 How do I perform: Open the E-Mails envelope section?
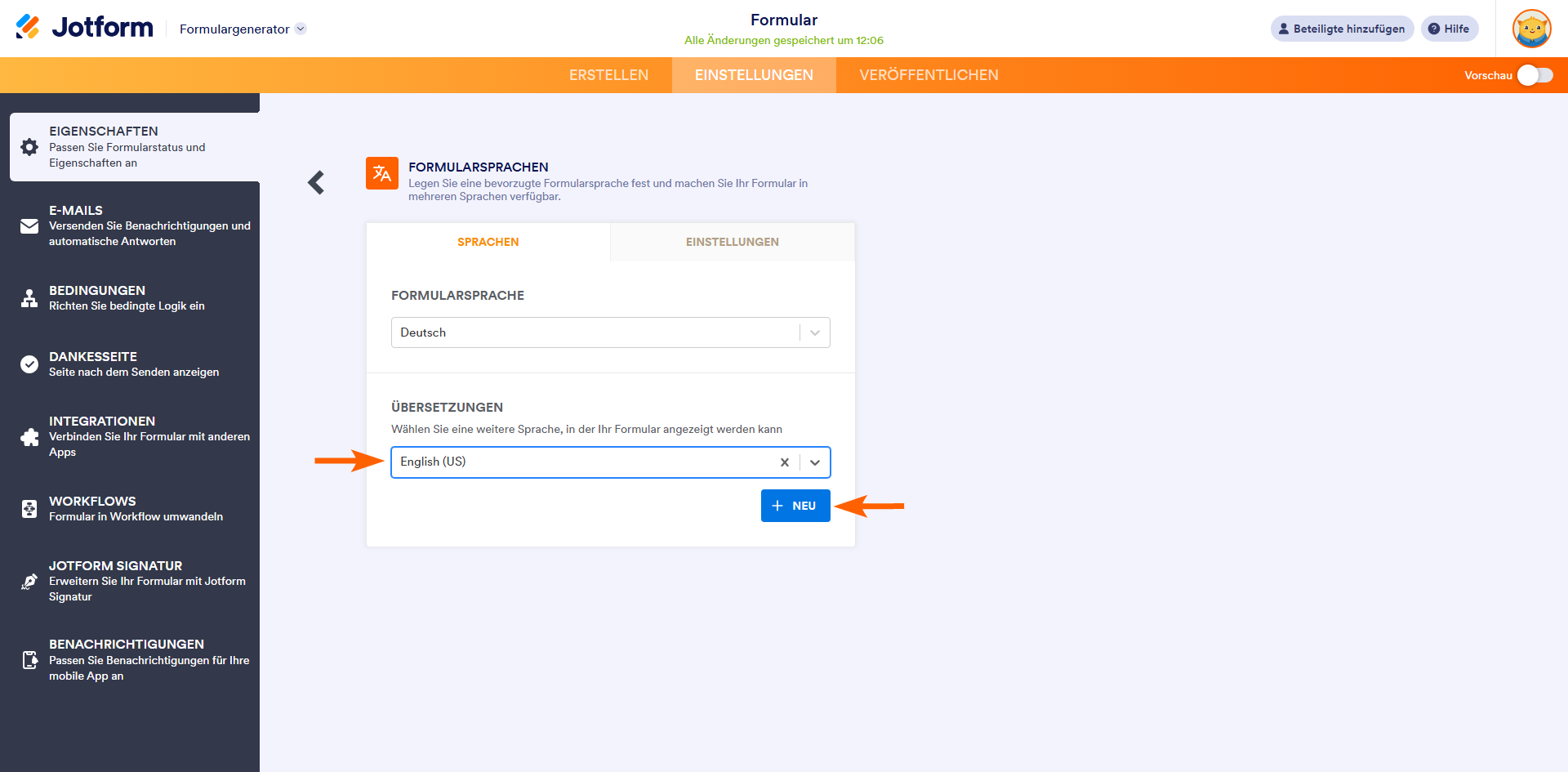point(29,226)
